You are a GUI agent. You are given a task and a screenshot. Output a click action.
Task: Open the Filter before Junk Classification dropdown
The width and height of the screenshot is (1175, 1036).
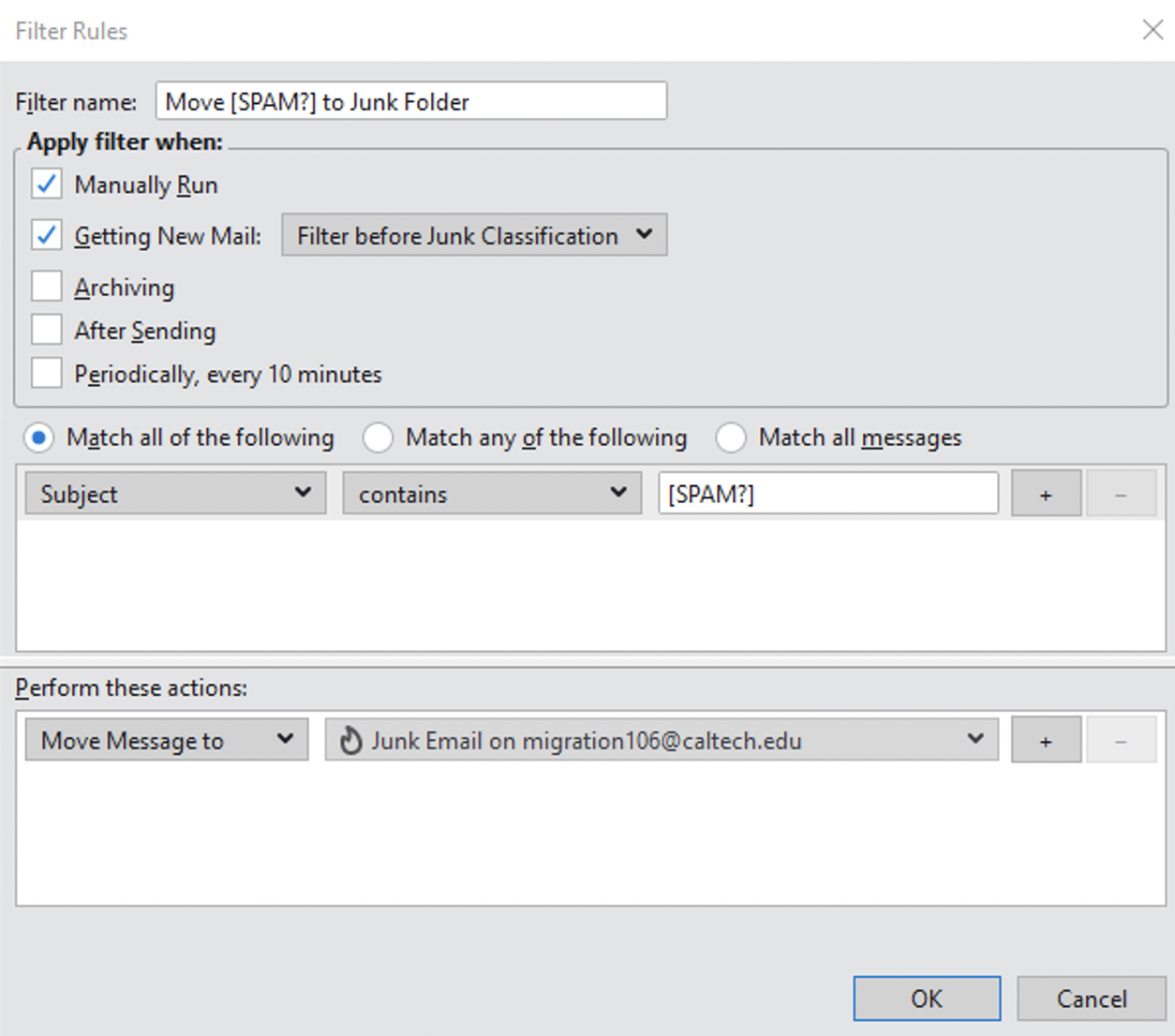(474, 235)
